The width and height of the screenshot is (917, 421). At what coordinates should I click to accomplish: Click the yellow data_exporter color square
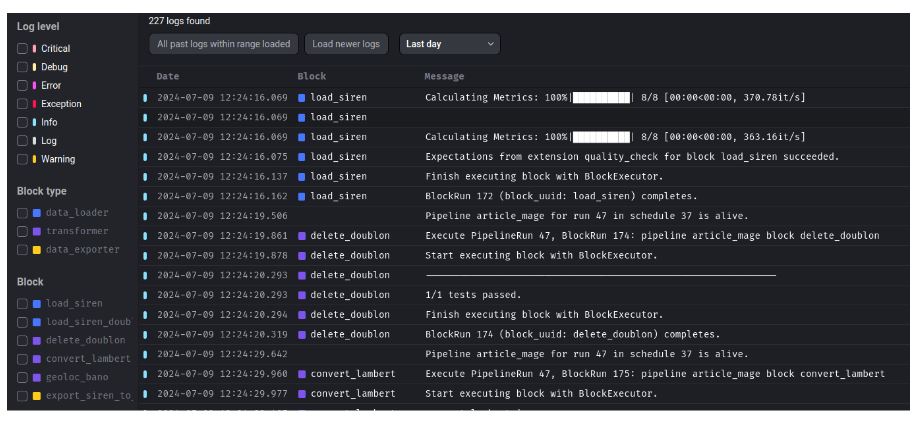pos(37,250)
